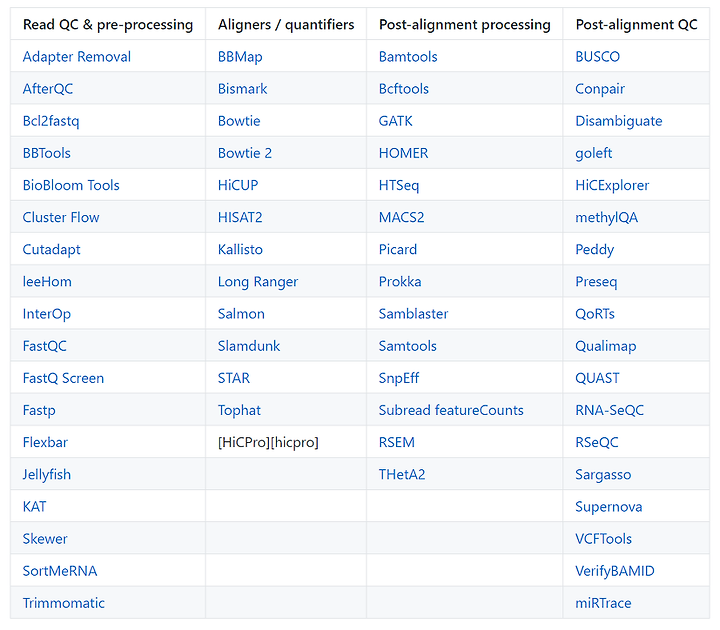Open the Bowtie link in the Bowtie row
This screenshot has width=720, height=630.
239,121
